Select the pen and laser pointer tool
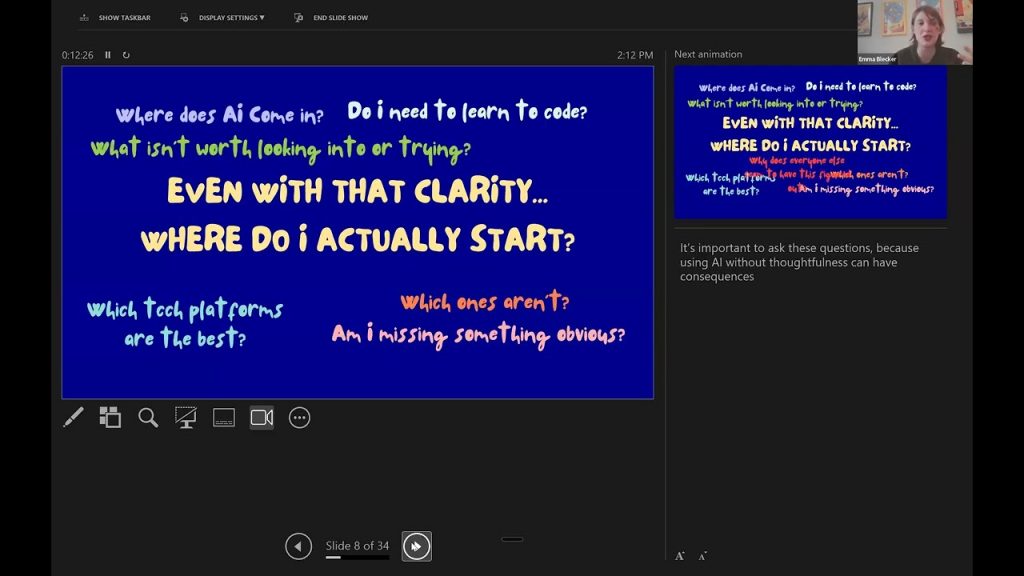This screenshot has width=1024, height=576. [73, 418]
